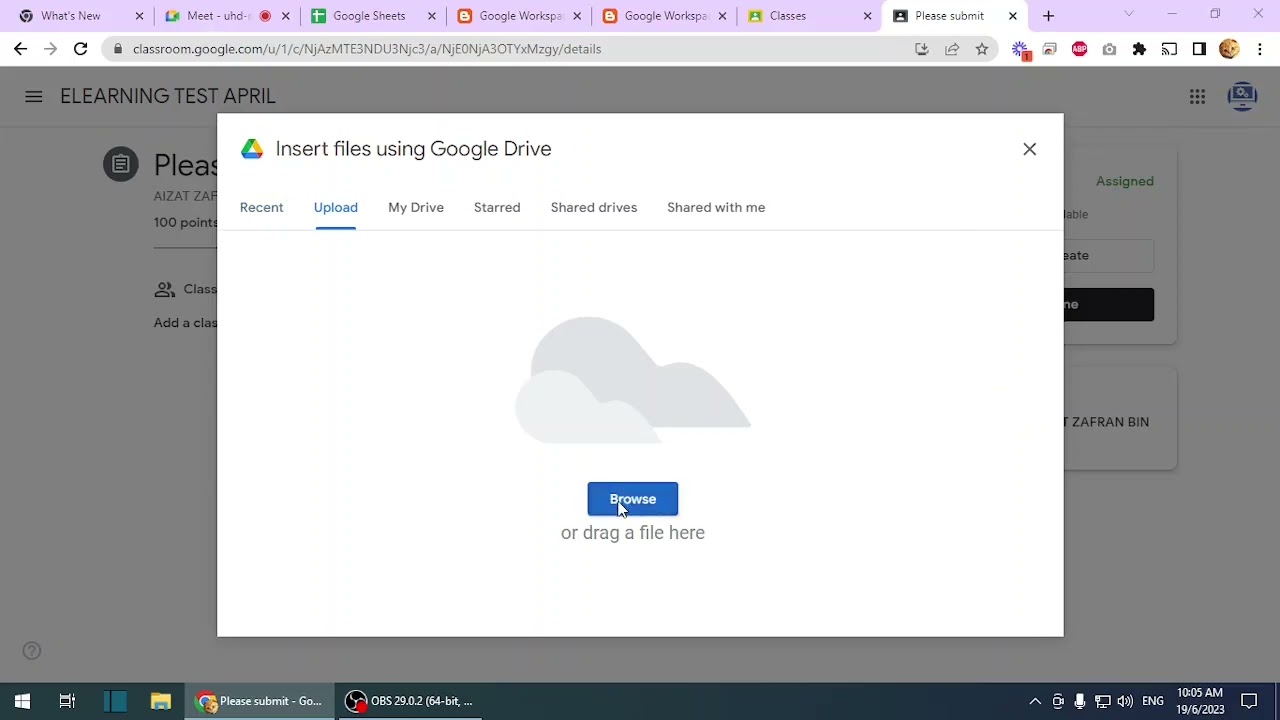The width and height of the screenshot is (1280, 720).
Task: Bookmark this page with the star icon
Action: pos(982,49)
